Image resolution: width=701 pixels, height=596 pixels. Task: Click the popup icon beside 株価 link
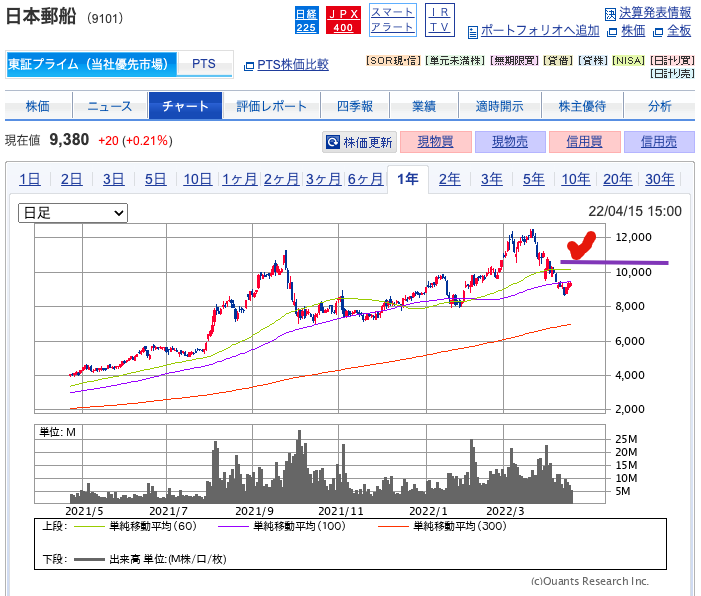click(612, 32)
